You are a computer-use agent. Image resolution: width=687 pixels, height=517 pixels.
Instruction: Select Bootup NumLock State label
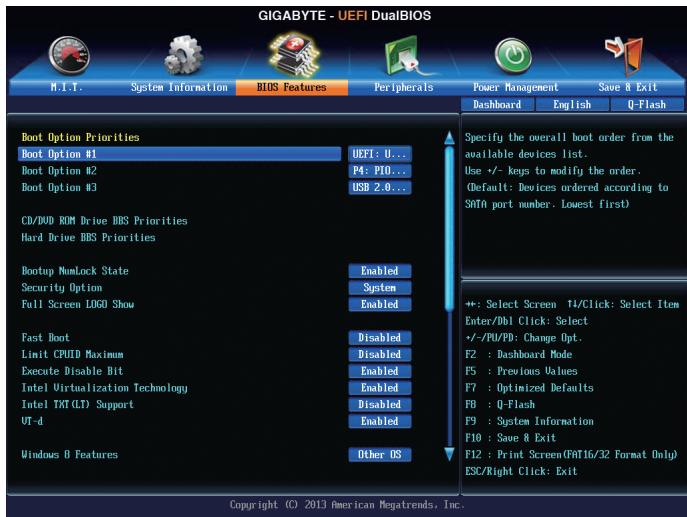[x=75, y=271]
